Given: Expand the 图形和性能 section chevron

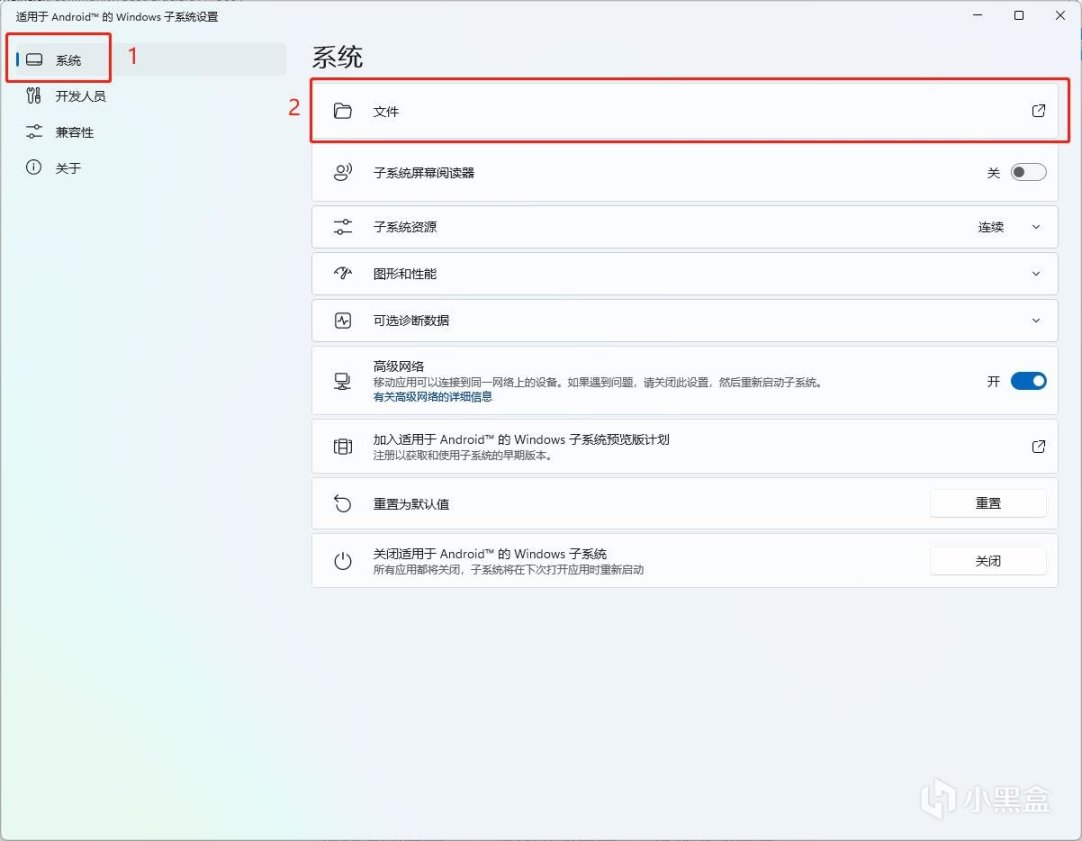Looking at the screenshot, I should click(x=1036, y=274).
